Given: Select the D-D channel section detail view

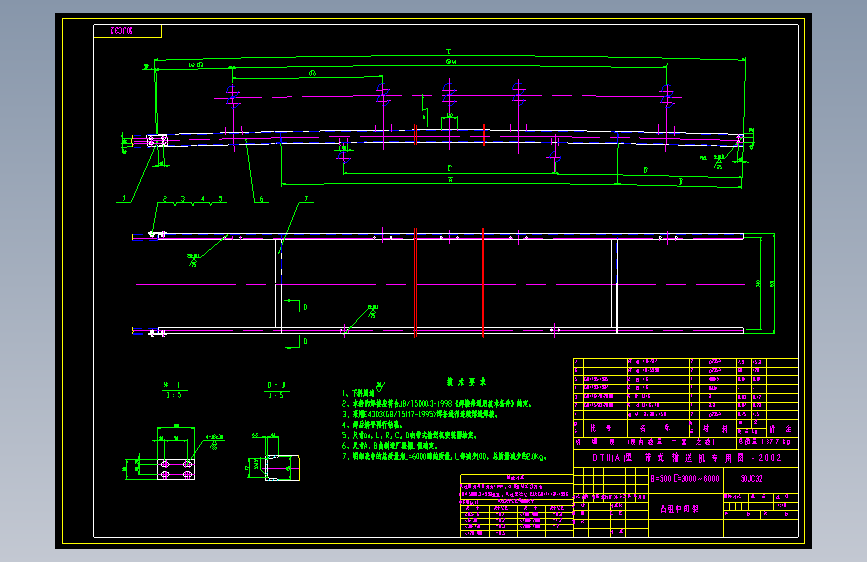Looking at the screenshot, I should coord(274,458).
